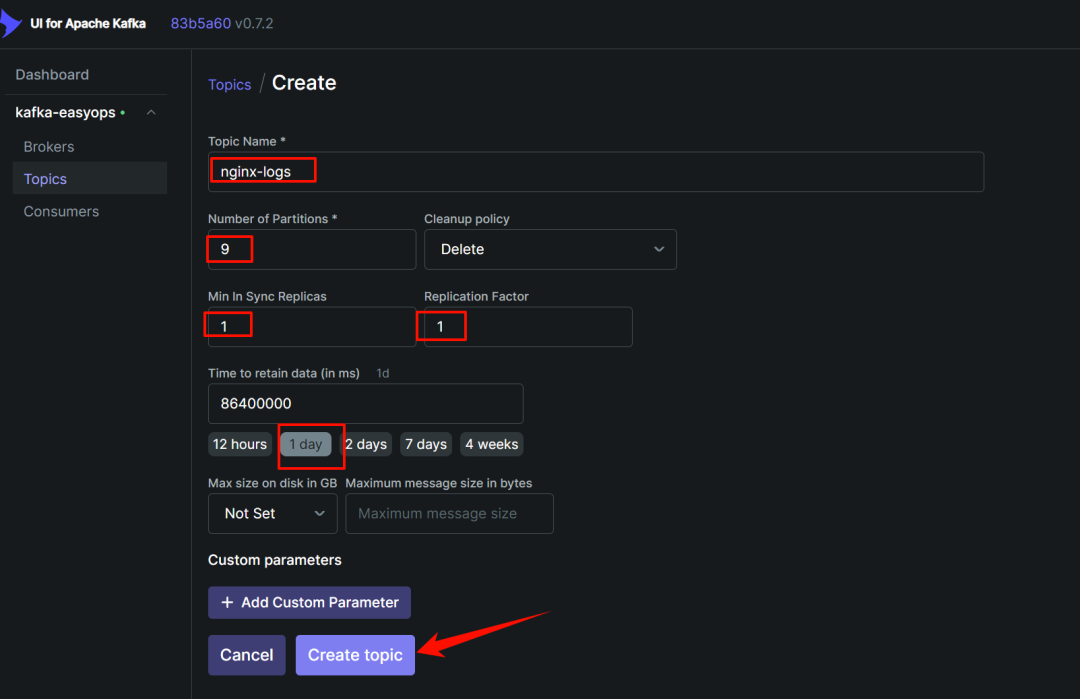
Task: Open the 83b5a60 commit link
Action: tap(200, 23)
